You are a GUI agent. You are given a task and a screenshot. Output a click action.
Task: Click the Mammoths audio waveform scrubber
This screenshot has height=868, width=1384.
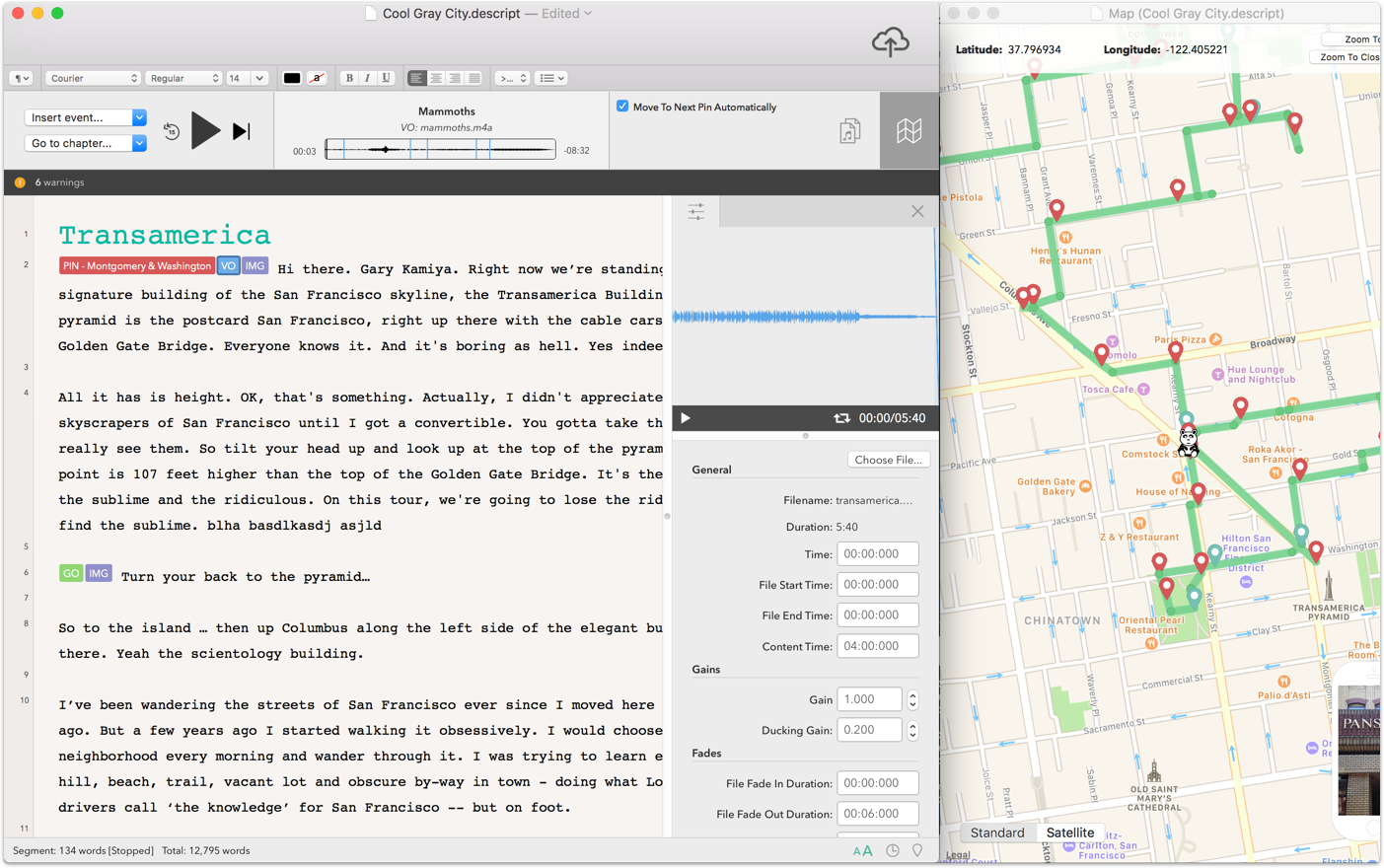440,150
